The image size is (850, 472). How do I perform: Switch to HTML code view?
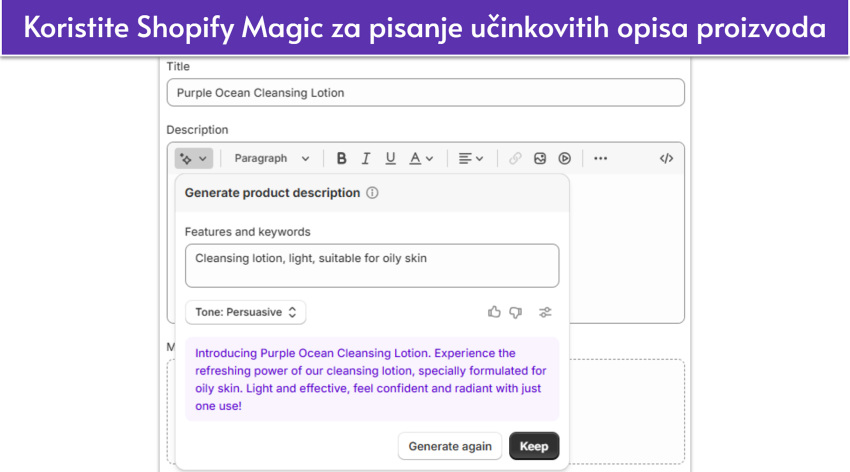tap(666, 158)
